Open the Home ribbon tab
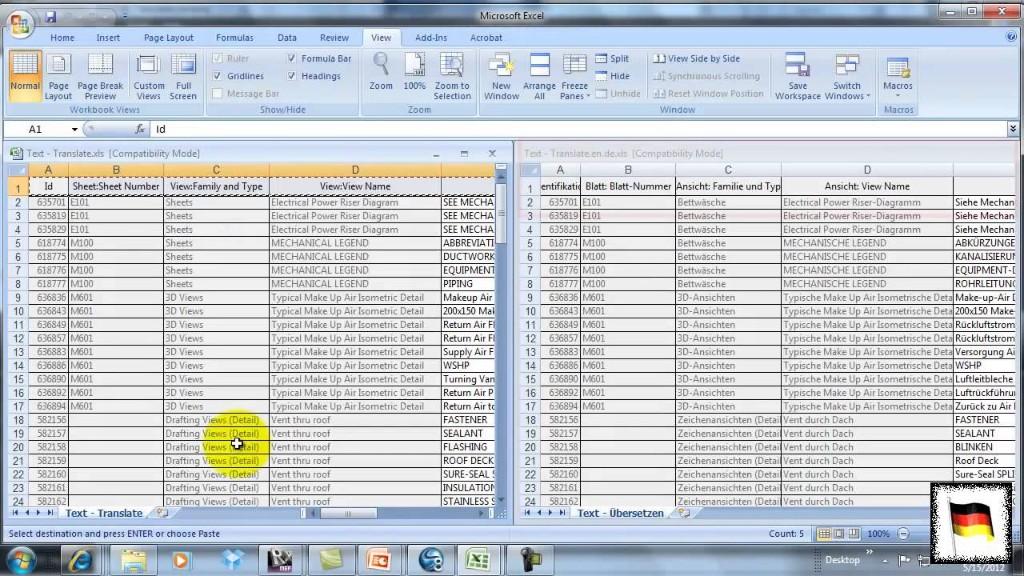 coord(62,38)
